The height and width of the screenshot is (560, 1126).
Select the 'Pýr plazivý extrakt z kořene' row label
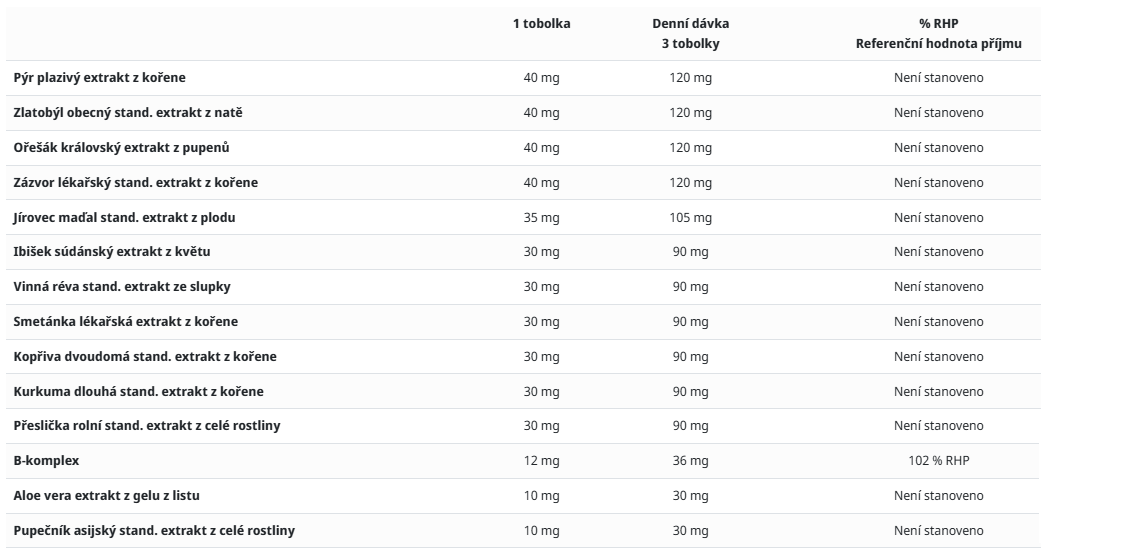coord(99,78)
